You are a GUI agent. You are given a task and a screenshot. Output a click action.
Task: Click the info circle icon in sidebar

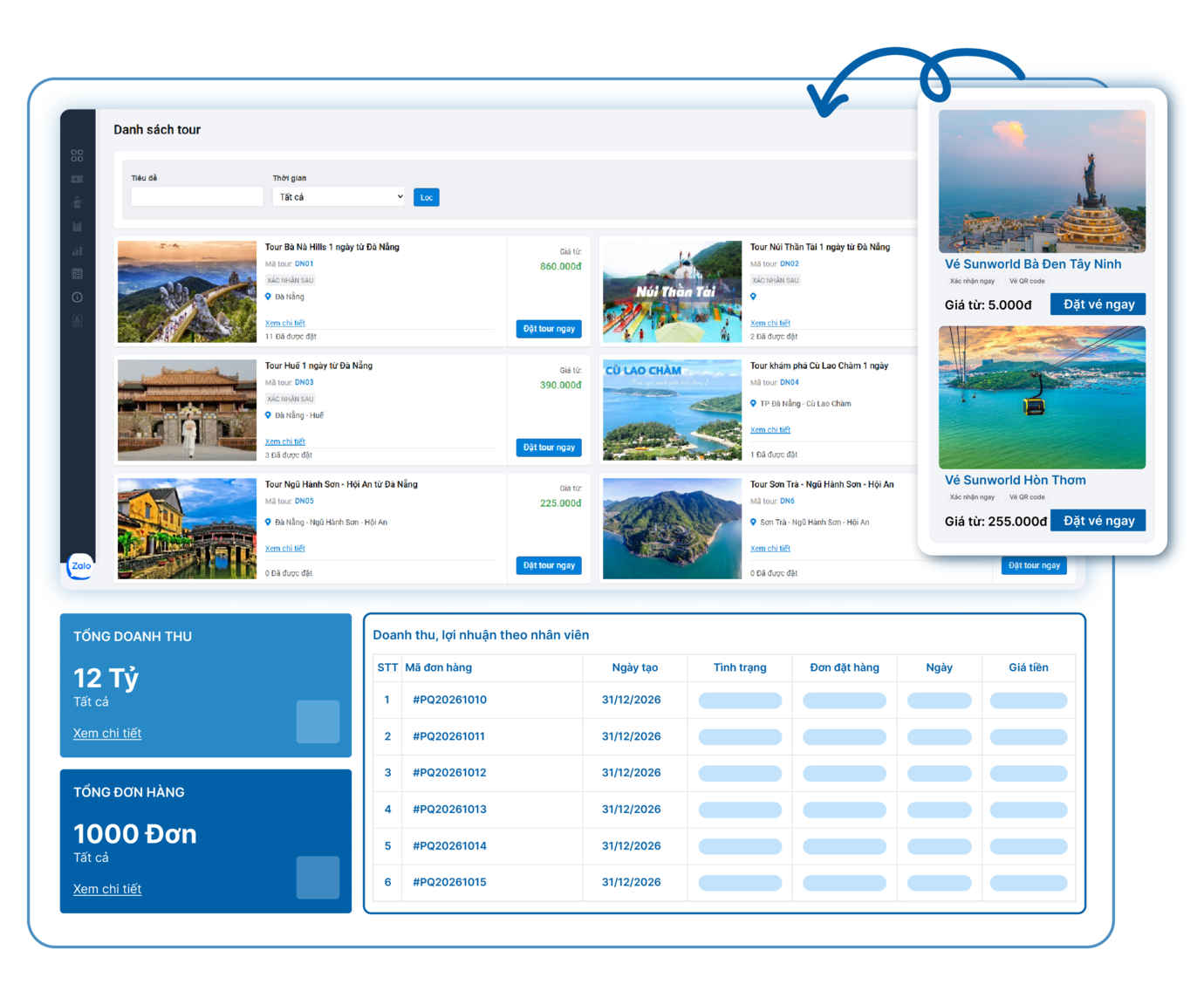77,297
